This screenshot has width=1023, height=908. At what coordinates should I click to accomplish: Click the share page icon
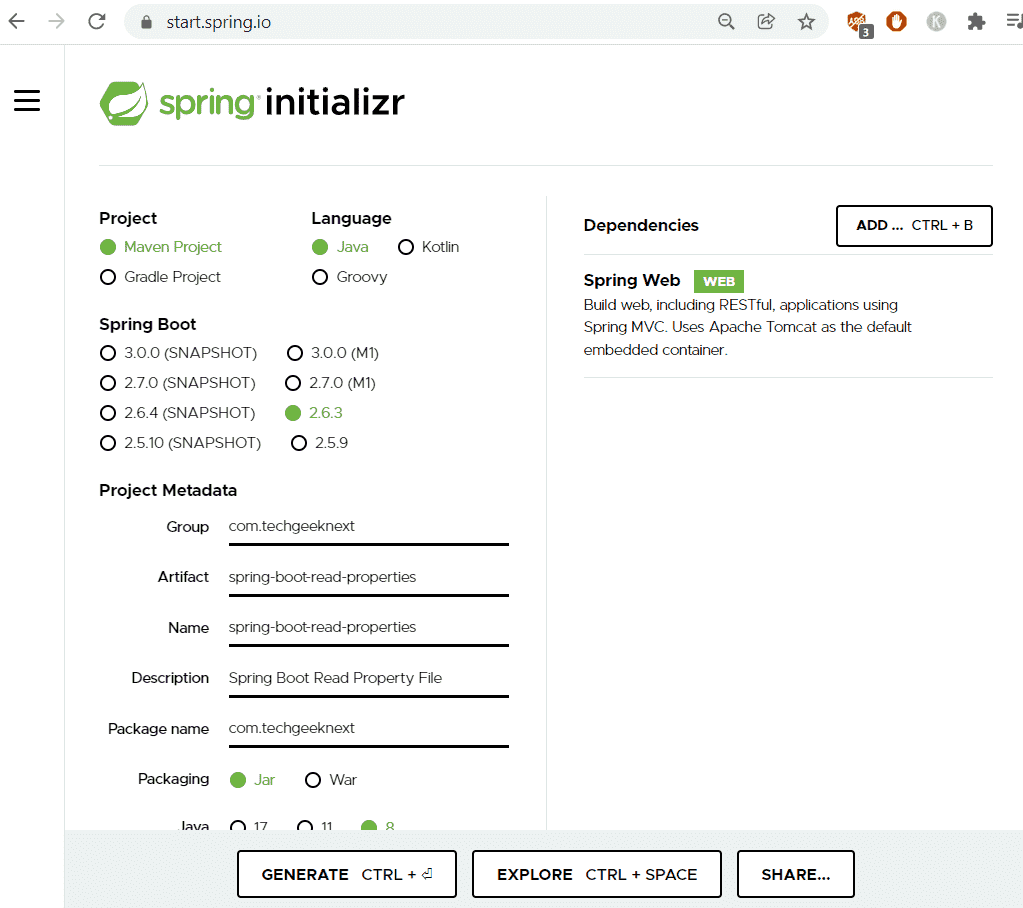click(x=766, y=22)
